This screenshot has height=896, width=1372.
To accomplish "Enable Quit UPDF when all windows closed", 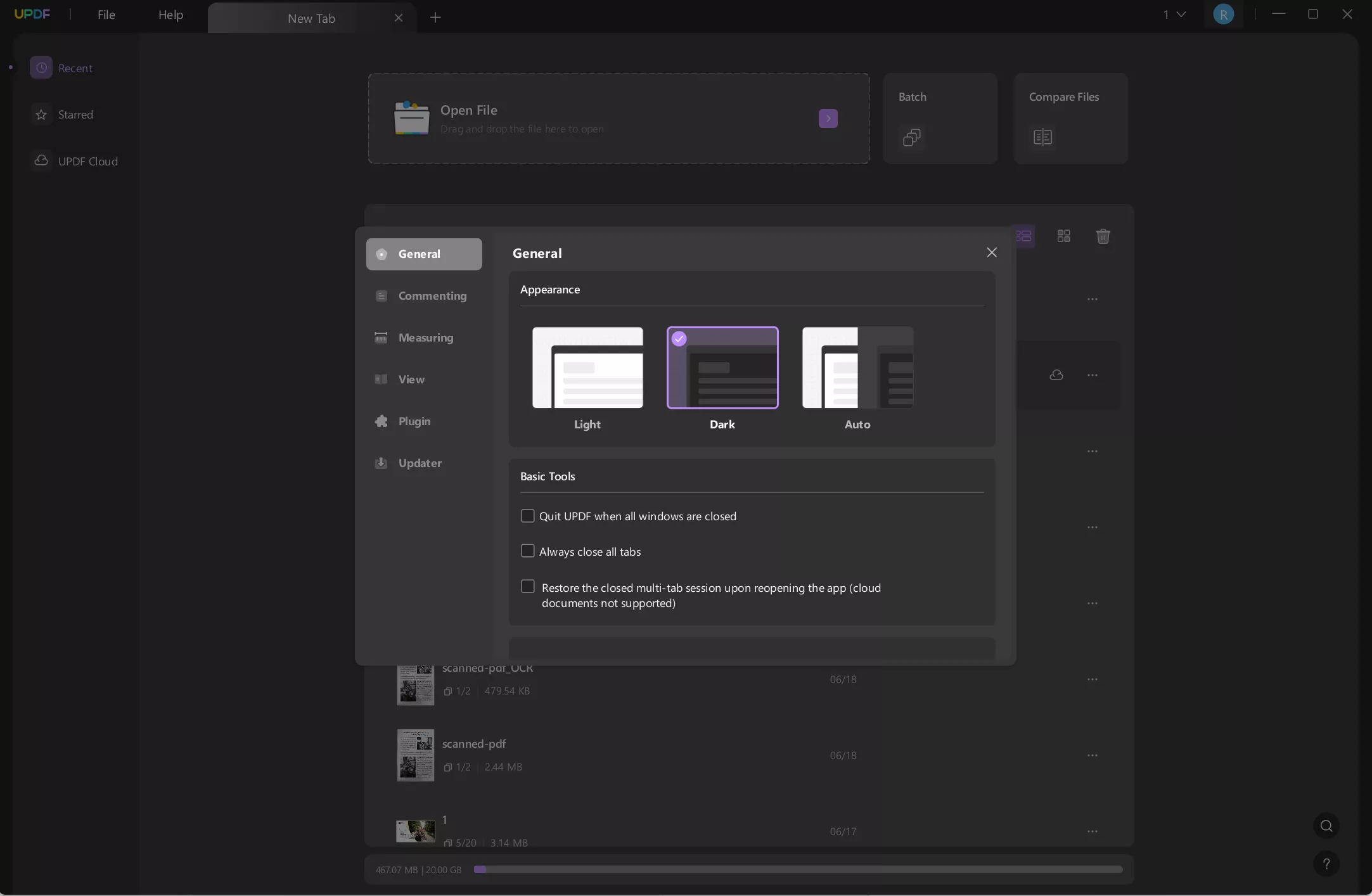I will pos(527,516).
